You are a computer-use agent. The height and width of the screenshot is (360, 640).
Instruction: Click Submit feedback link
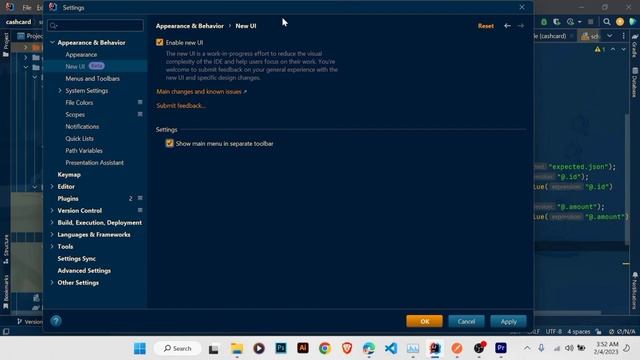pos(181,106)
